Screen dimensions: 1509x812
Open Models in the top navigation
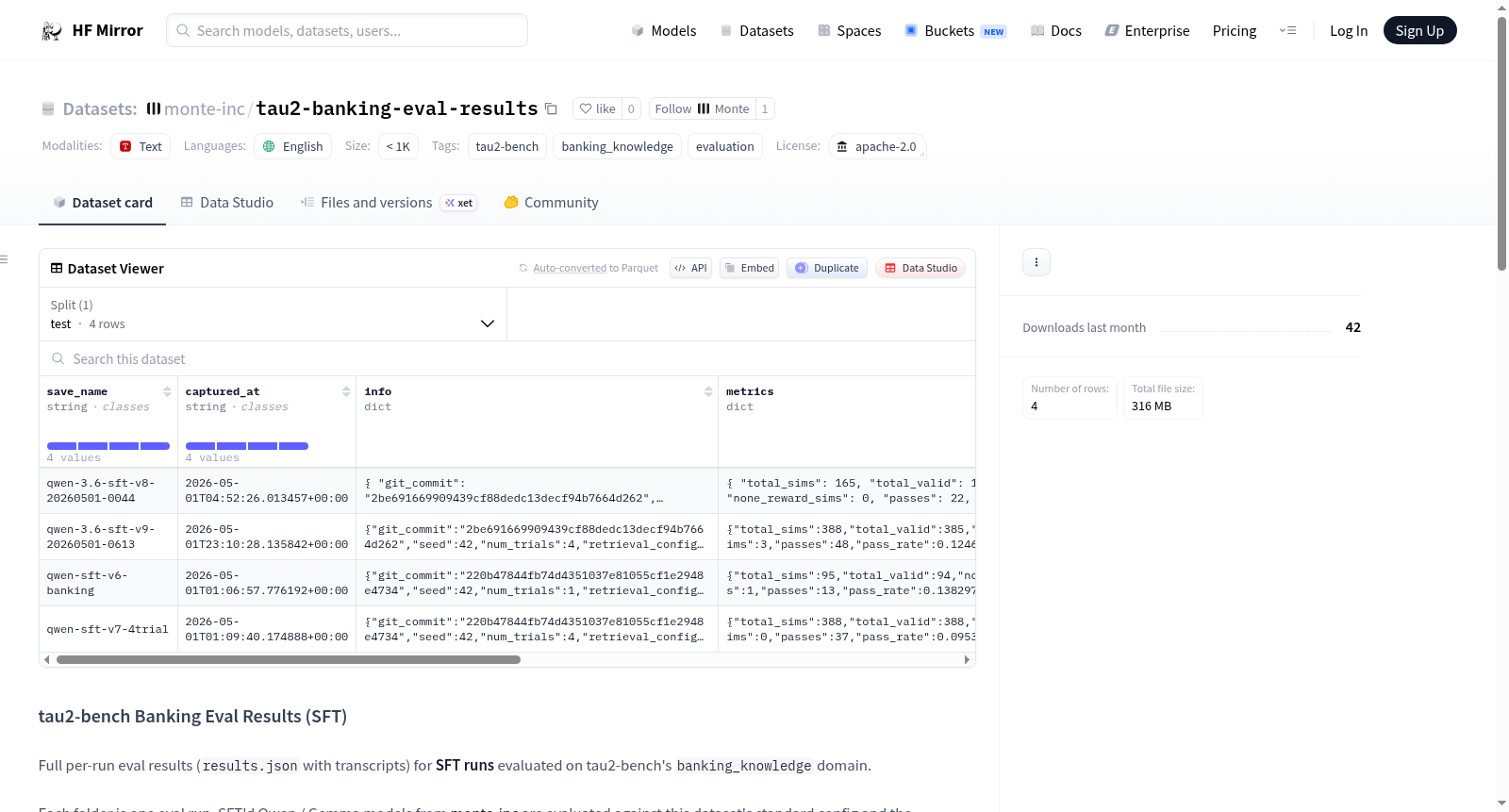click(664, 31)
